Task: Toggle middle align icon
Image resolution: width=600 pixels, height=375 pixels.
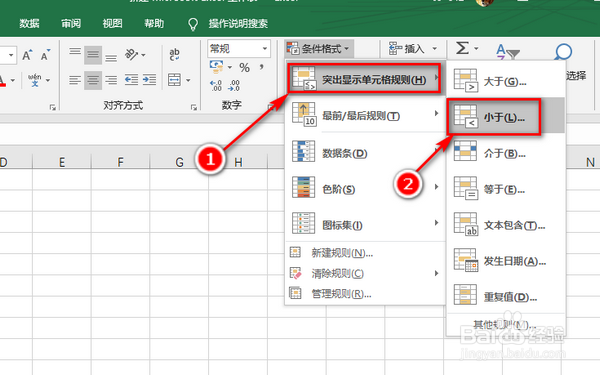Action: point(93,55)
